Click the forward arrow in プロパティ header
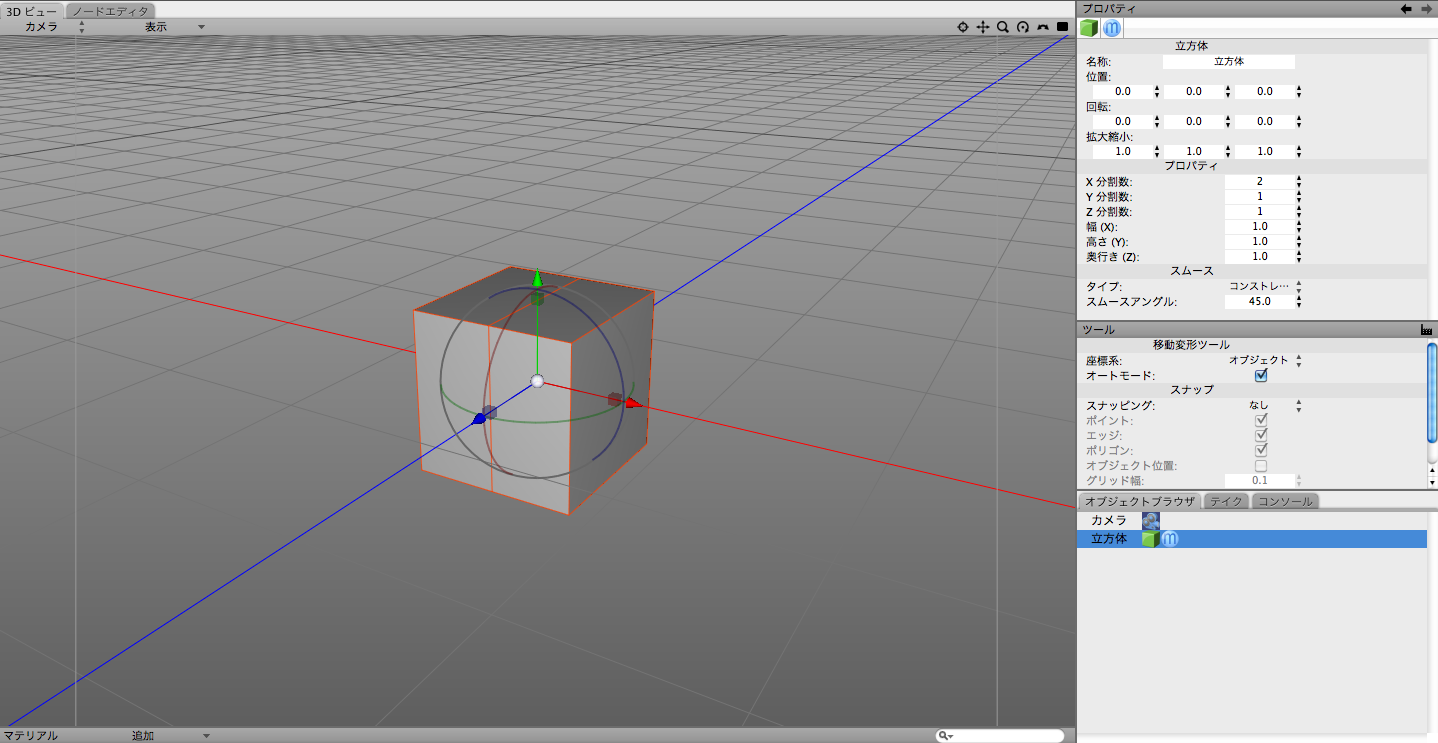The image size is (1438, 743). coord(1426,8)
